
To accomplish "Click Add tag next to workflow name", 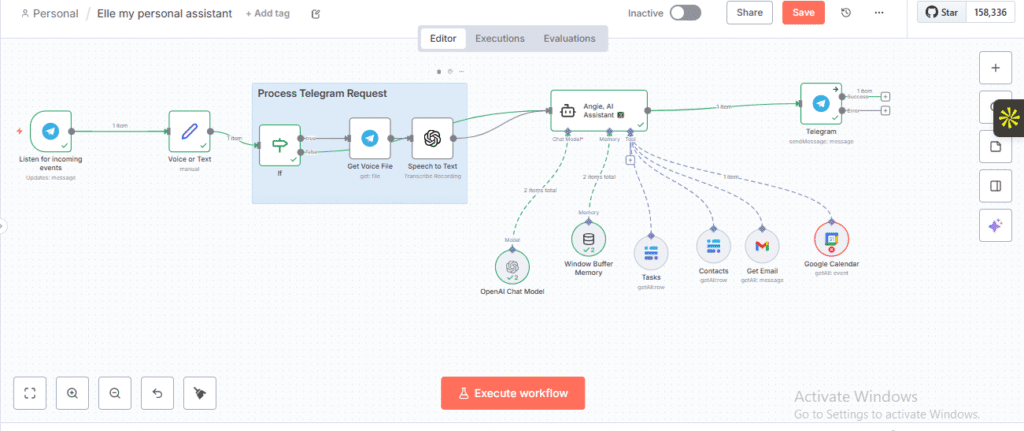I will (268, 14).
